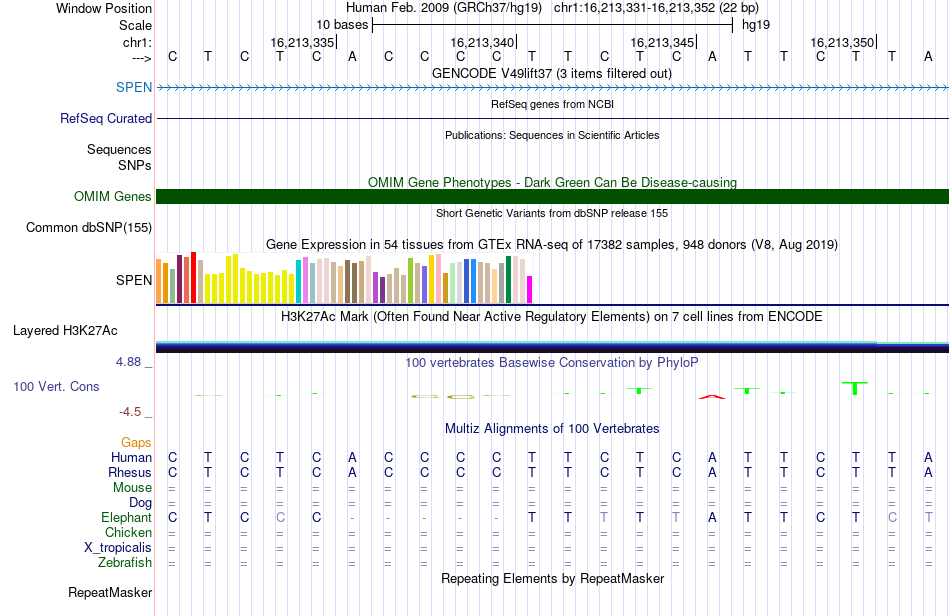Screen dimensions: 950x616
Task: Click the tallest green T in the PhyloP track
Action: pos(855,388)
